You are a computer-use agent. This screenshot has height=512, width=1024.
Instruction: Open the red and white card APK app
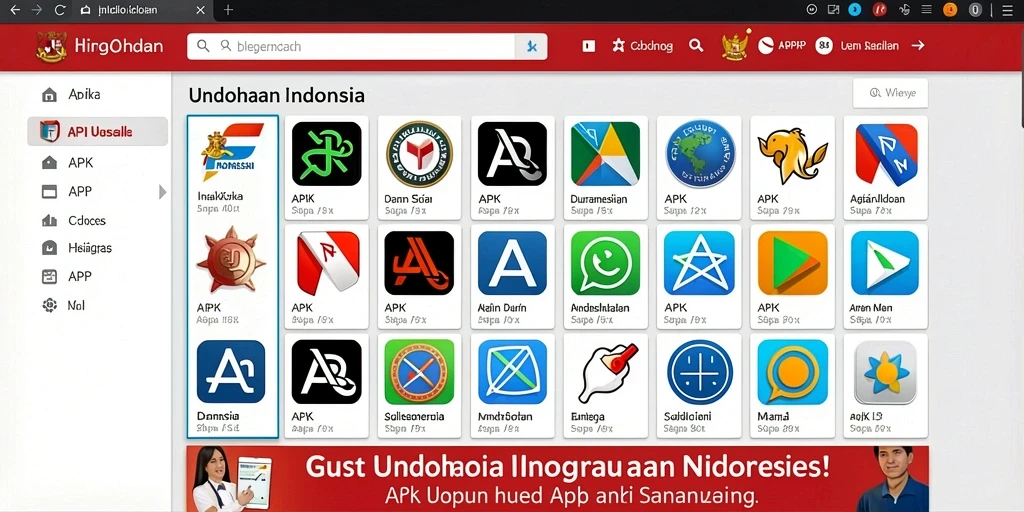point(327,277)
